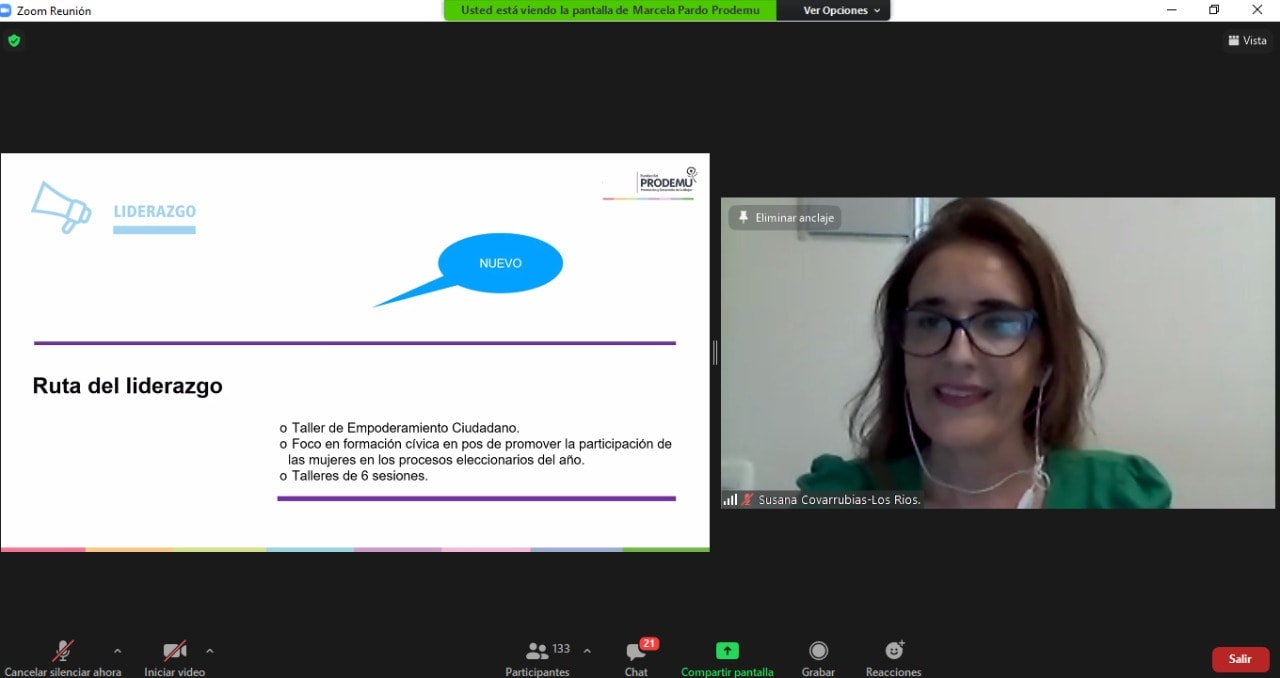Open the Chat panel icon

[636, 653]
